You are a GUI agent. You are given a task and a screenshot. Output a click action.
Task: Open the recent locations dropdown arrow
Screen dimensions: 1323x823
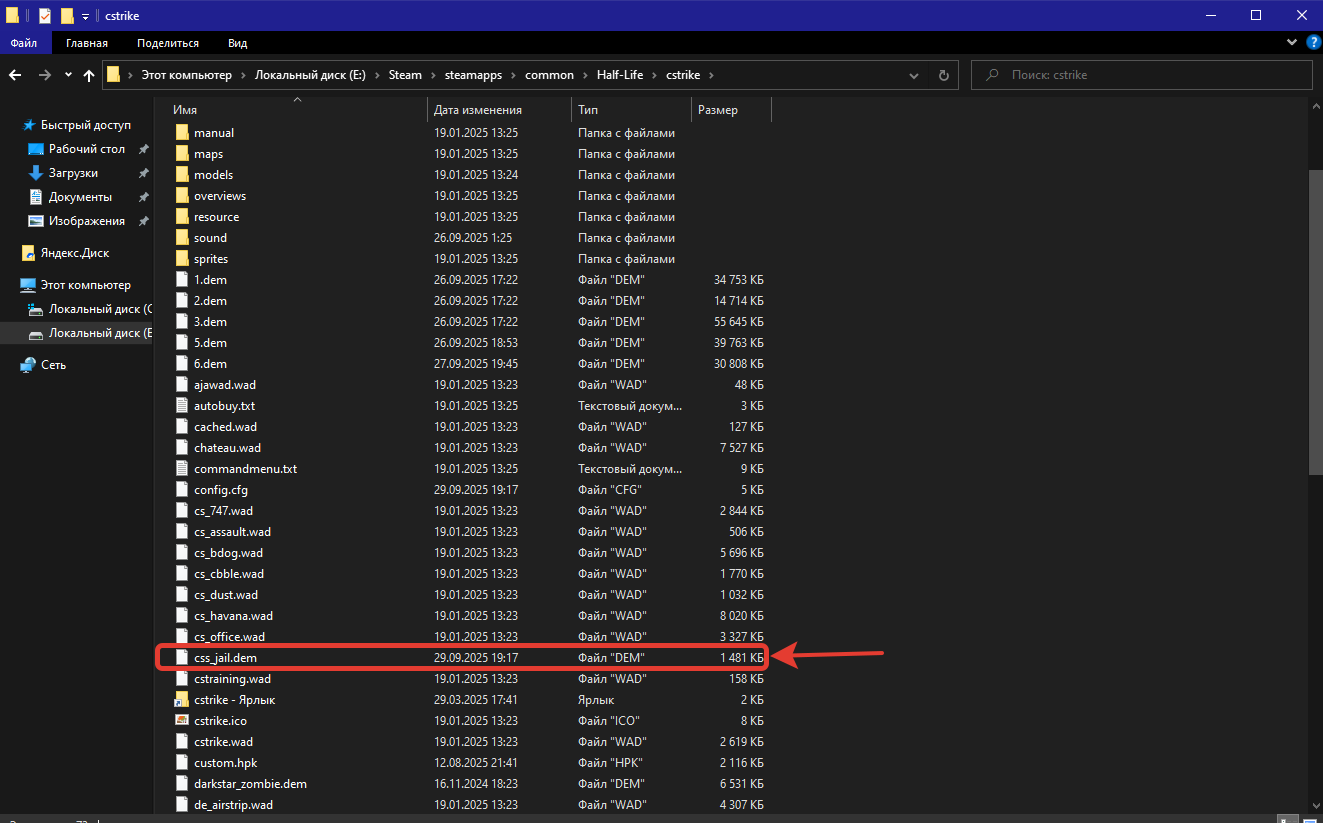pos(68,75)
